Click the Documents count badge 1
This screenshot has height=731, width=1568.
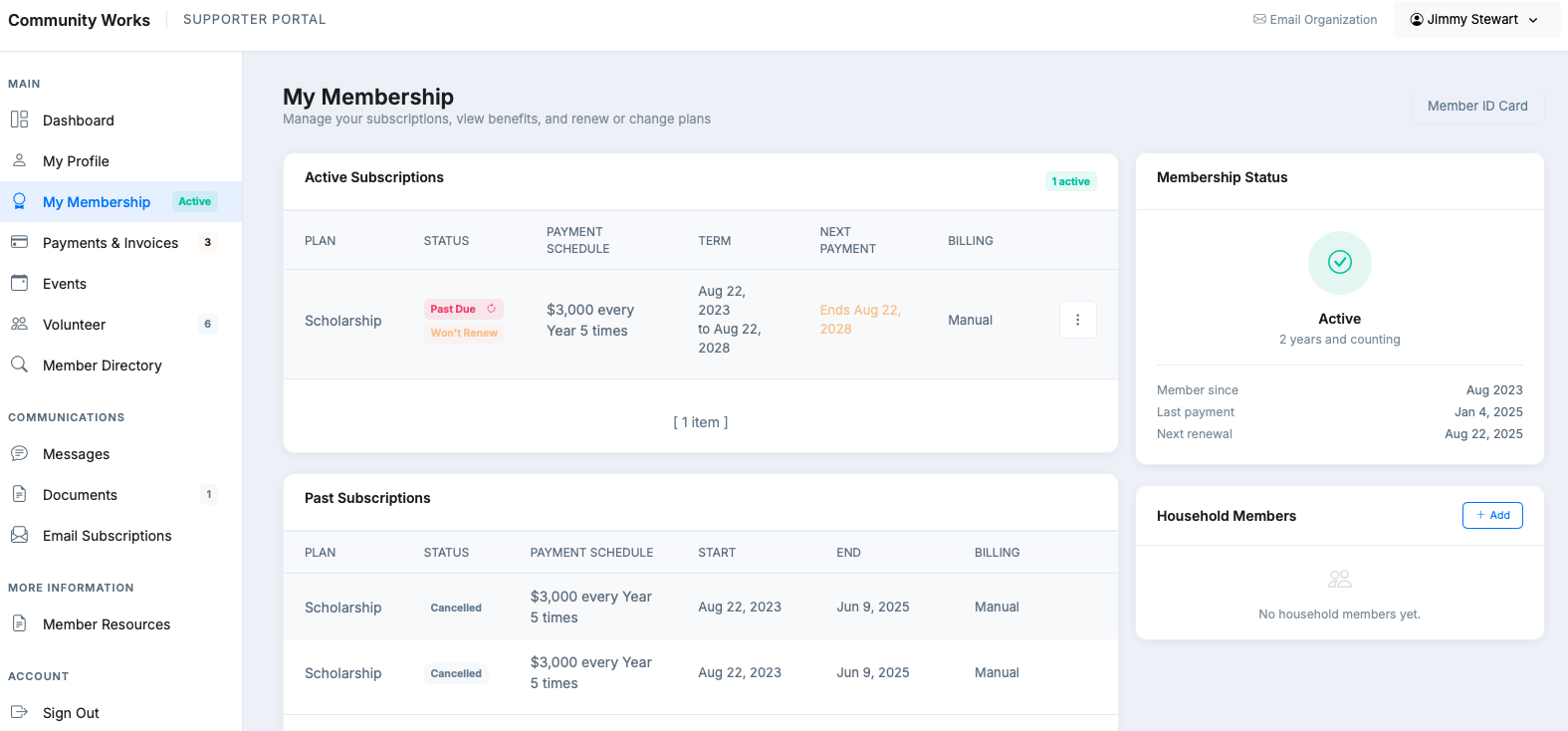click(x=208, y=494)
